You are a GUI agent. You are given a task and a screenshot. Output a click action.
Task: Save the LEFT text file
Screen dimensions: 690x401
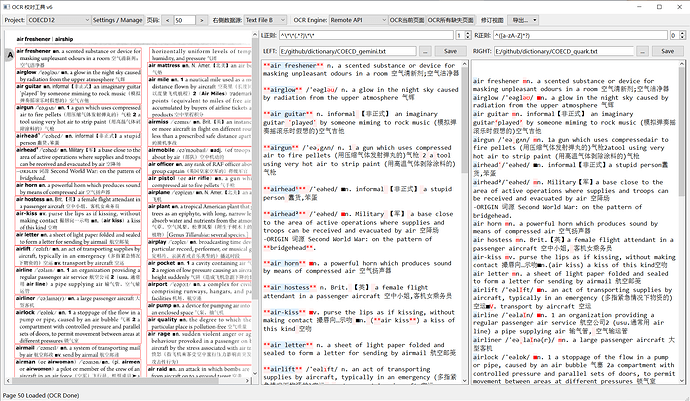click(x=450, y=50)
